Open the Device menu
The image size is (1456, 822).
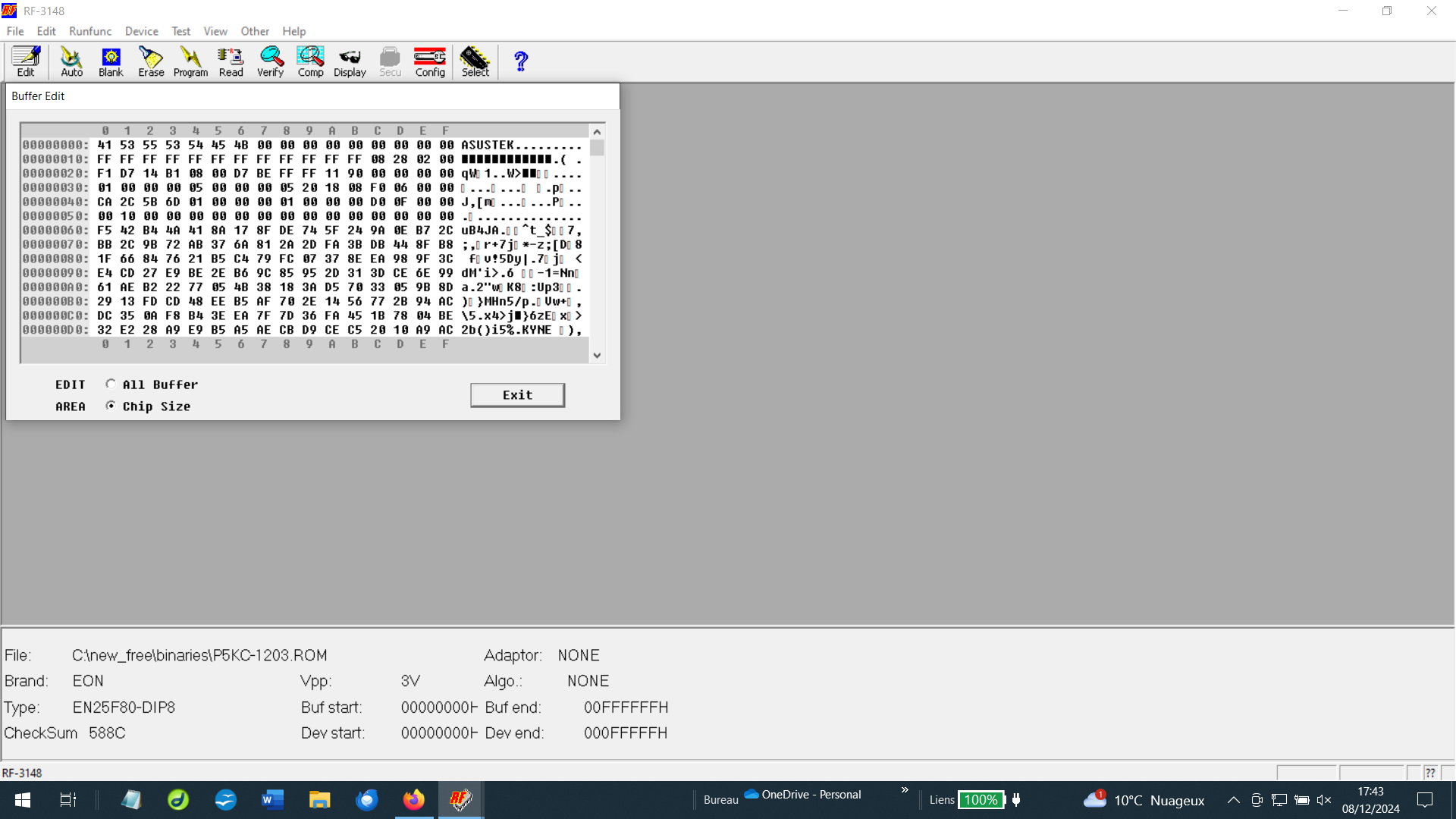click(x=142, y=31)
